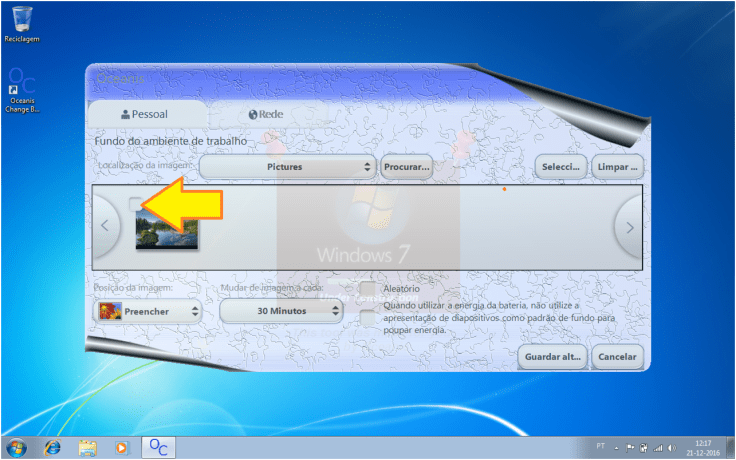The height and width of the screenshot is (460, 736).
Task: Tick the checkbox above the landscape thumbnail
Action: [x=137, y=203]
